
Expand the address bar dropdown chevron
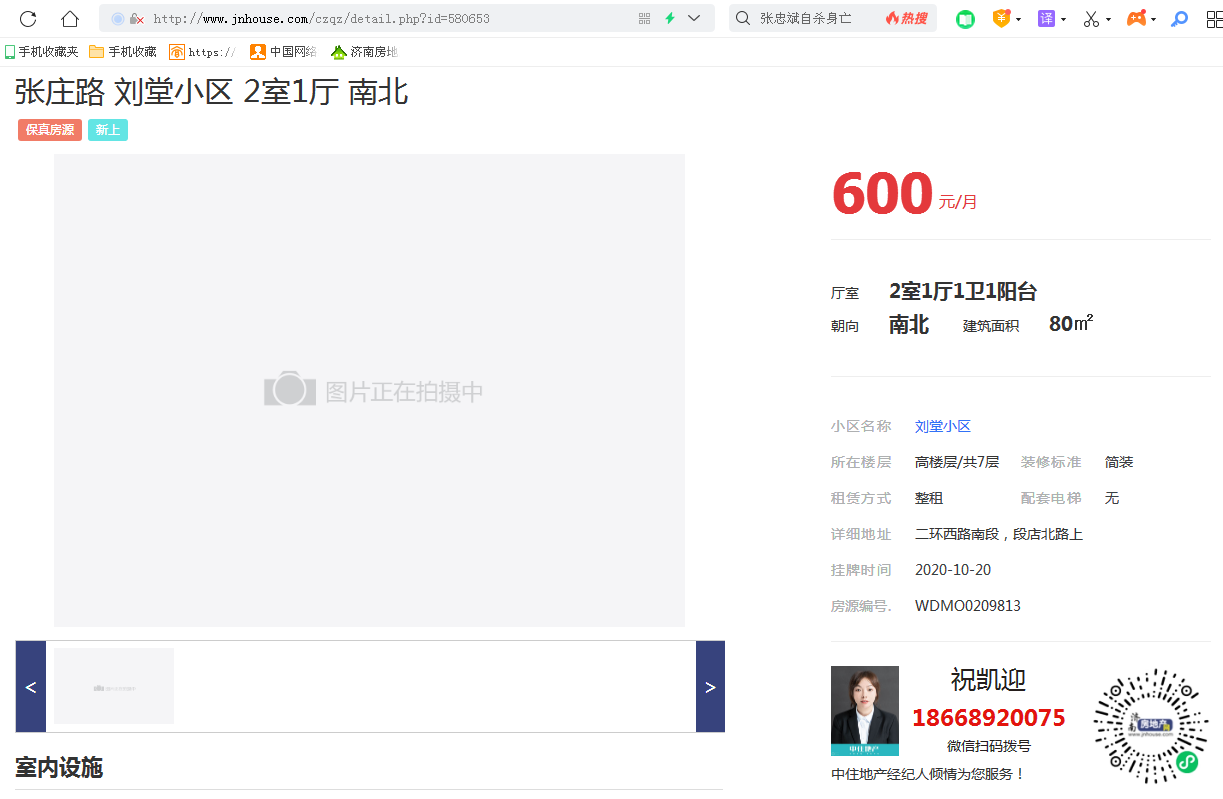point(694,19)
